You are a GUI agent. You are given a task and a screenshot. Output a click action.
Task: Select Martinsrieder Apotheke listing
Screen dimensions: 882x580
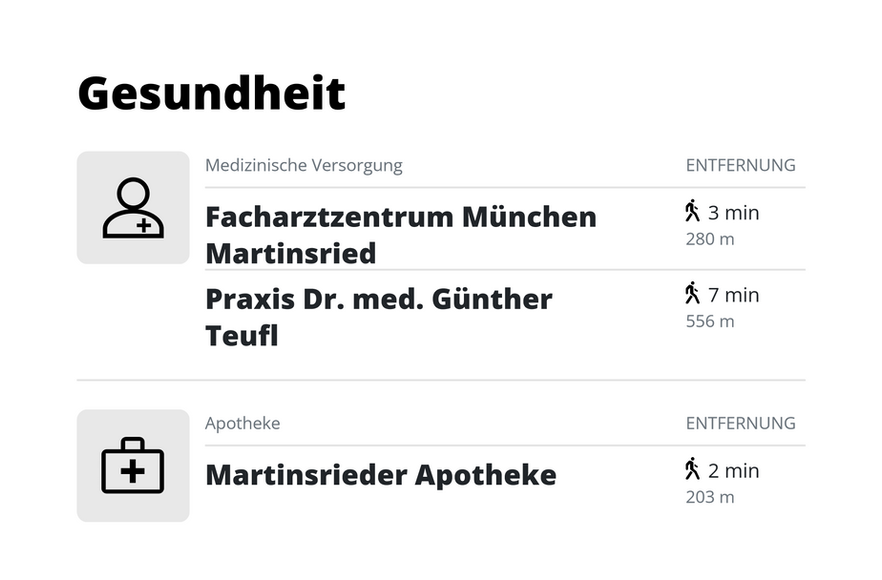click(x=380, y=475)
